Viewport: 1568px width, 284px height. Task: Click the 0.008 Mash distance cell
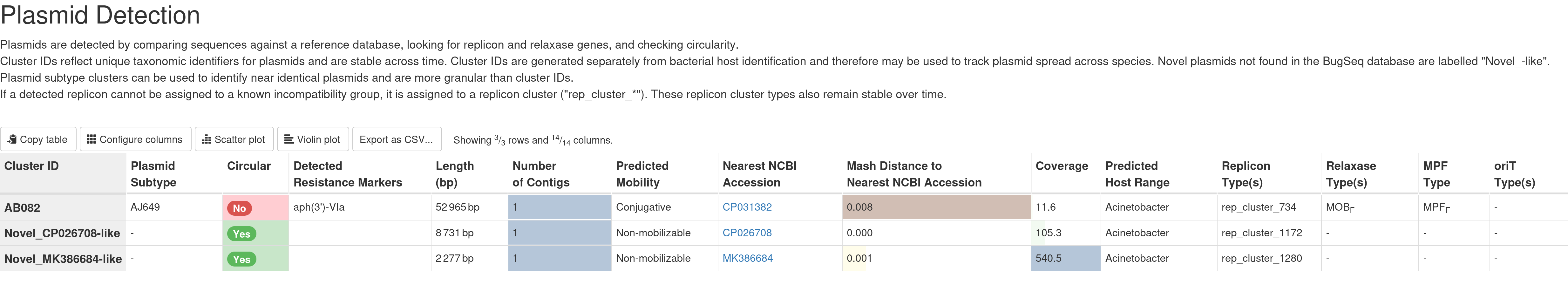pyautogui.click(x=936, y=207)
